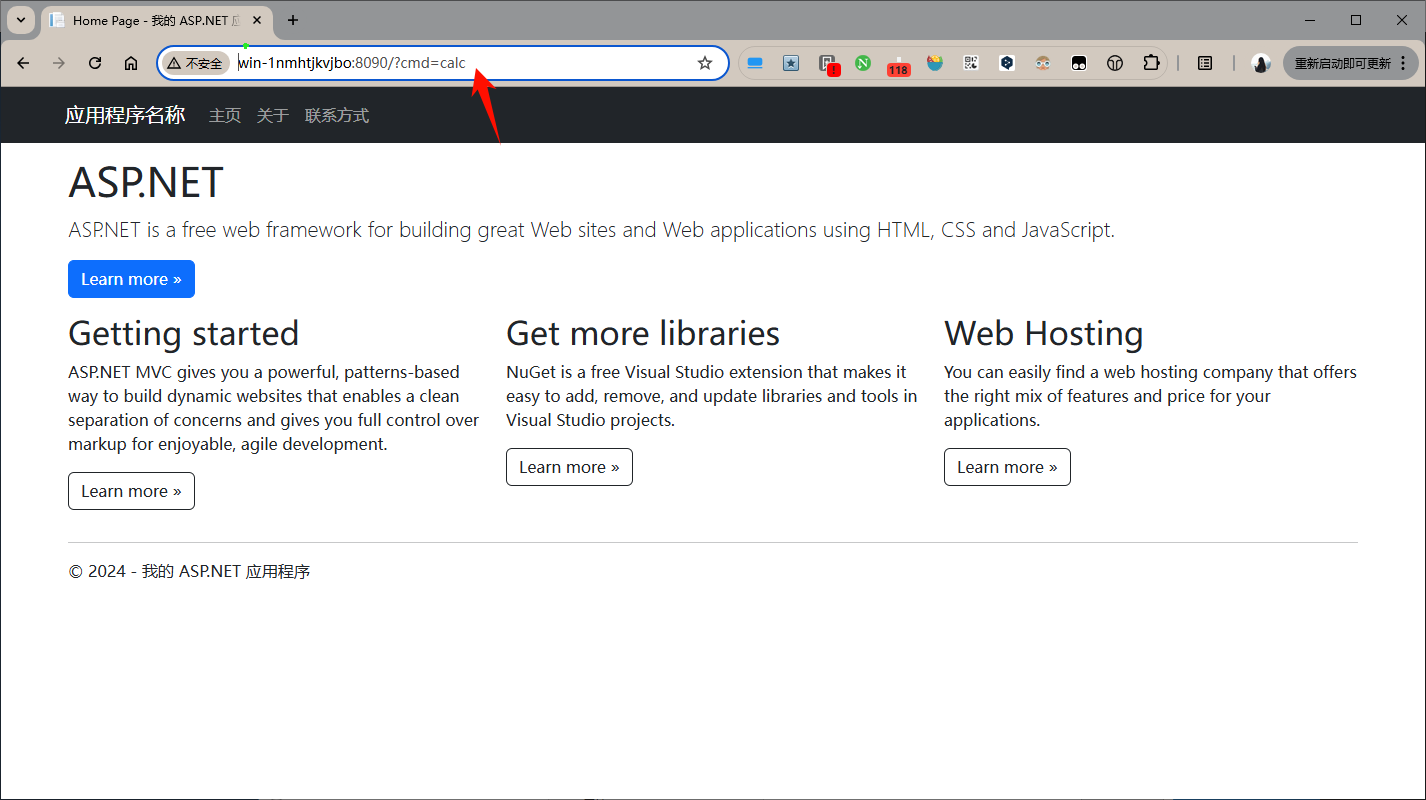The image size is (1426, 800).
Task: Click the Getting started heading
Action: point(184,333)
